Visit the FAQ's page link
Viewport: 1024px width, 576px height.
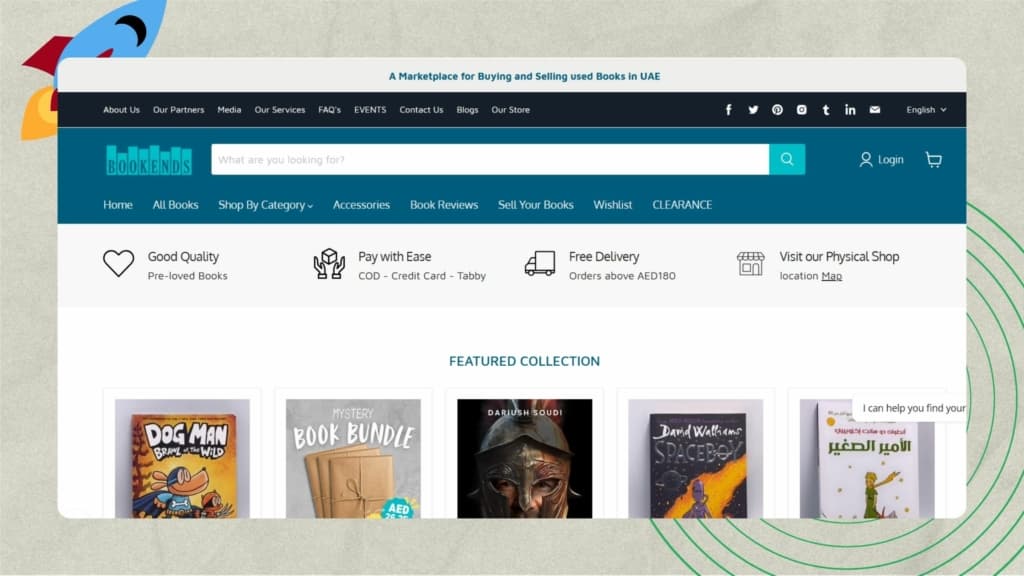click(329, 110)
